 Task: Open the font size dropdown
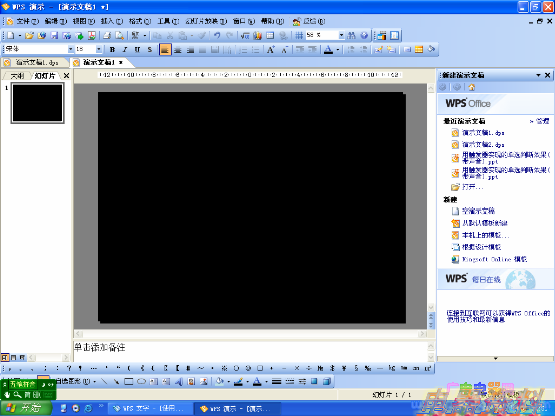pyautogui.click(x=99, y=49)
